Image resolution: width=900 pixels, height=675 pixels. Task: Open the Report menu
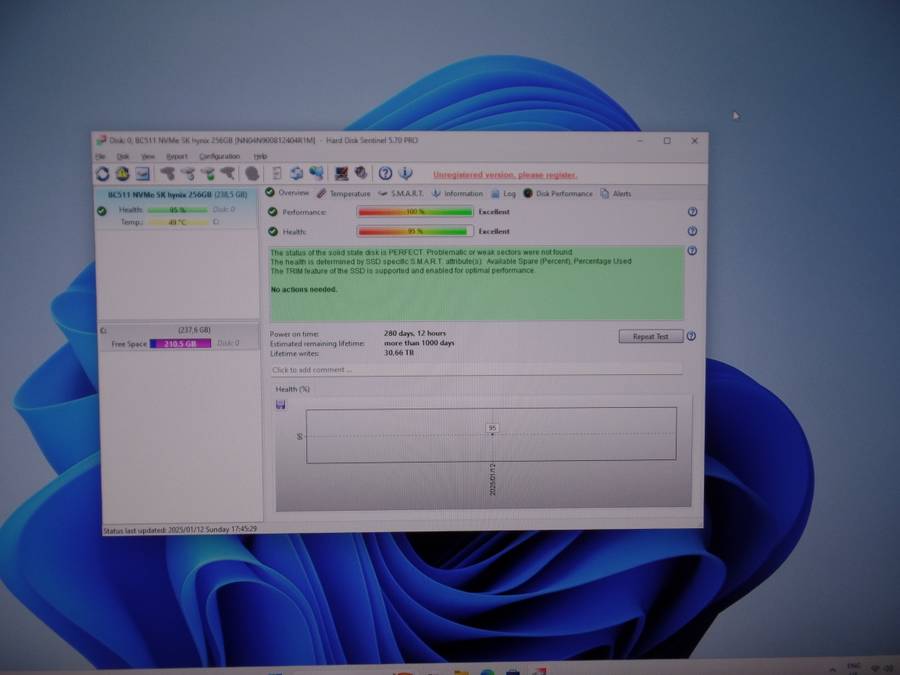176,157
